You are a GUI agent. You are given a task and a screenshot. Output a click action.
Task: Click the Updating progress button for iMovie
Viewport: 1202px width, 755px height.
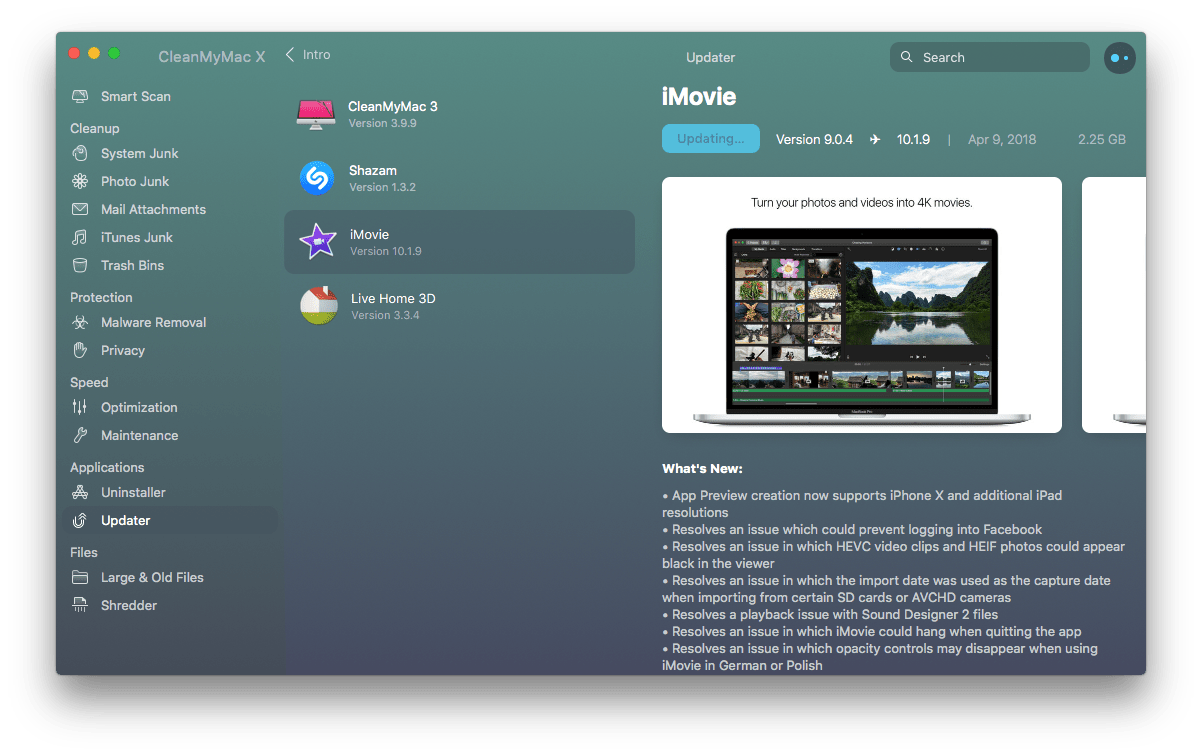click(710, 138)
